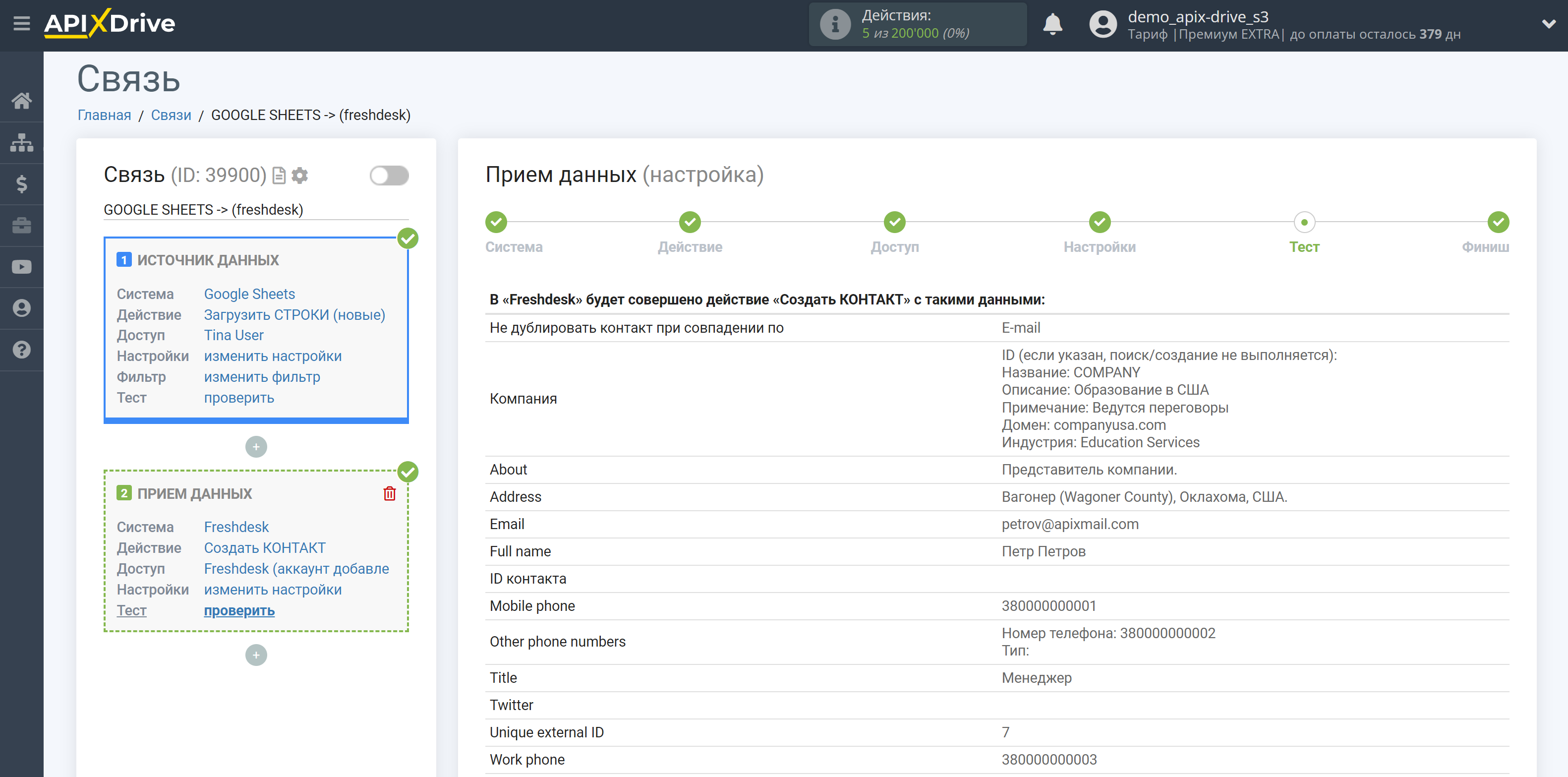
Task: Open the Freshdesk account access link
Action: [296, 569]
